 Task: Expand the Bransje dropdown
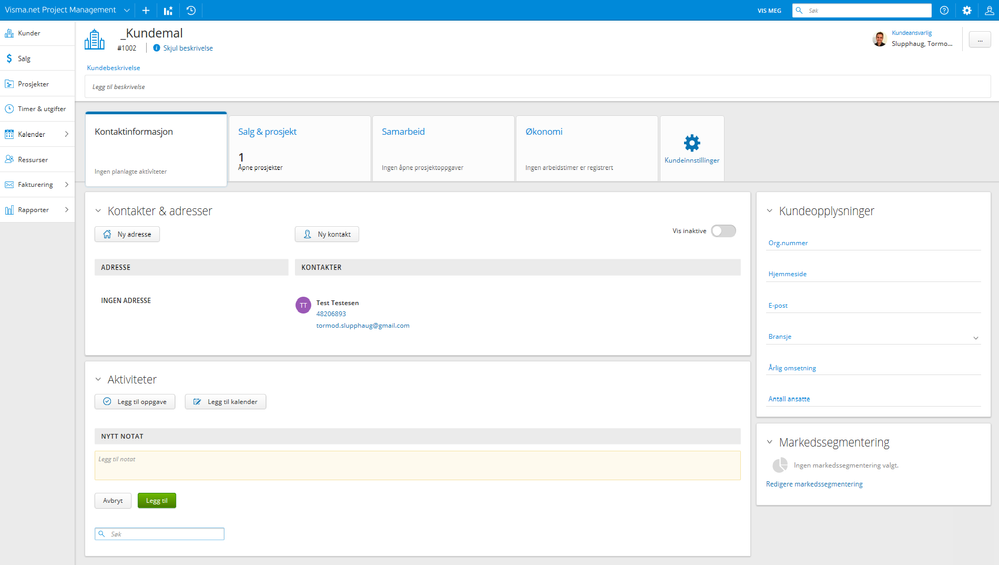[975, 338]
